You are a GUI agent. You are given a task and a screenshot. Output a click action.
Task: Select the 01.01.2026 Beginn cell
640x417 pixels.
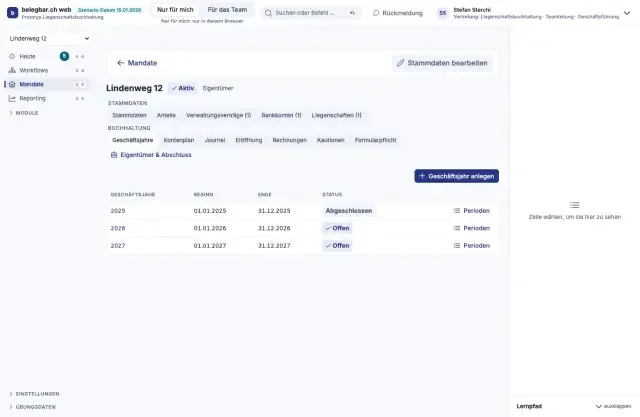pyautogui.click(x=210, y=228)
